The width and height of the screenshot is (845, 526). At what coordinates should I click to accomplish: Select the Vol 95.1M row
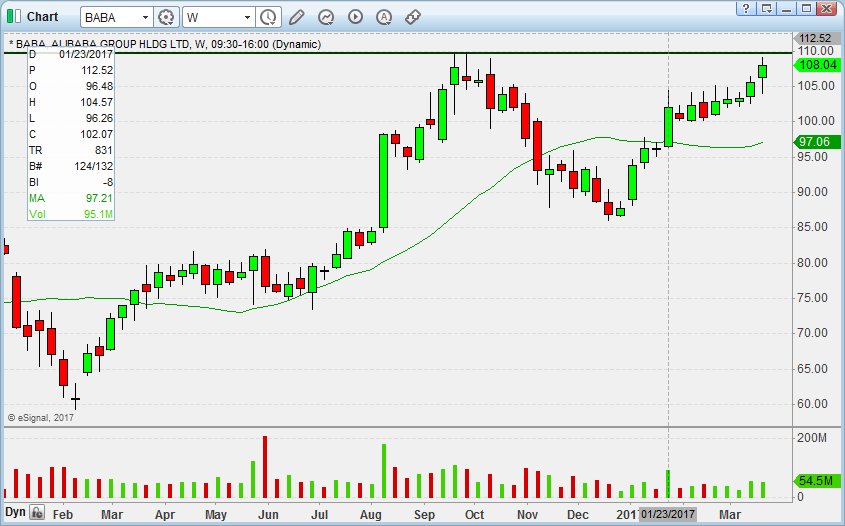(x=71, y=214)
